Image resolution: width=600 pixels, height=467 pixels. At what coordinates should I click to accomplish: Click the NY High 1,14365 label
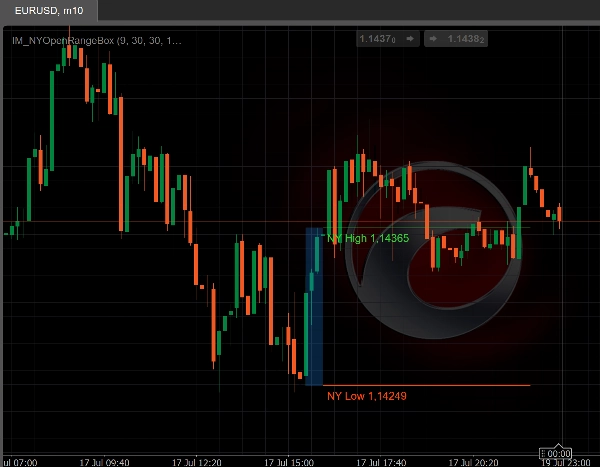[368, 238]
